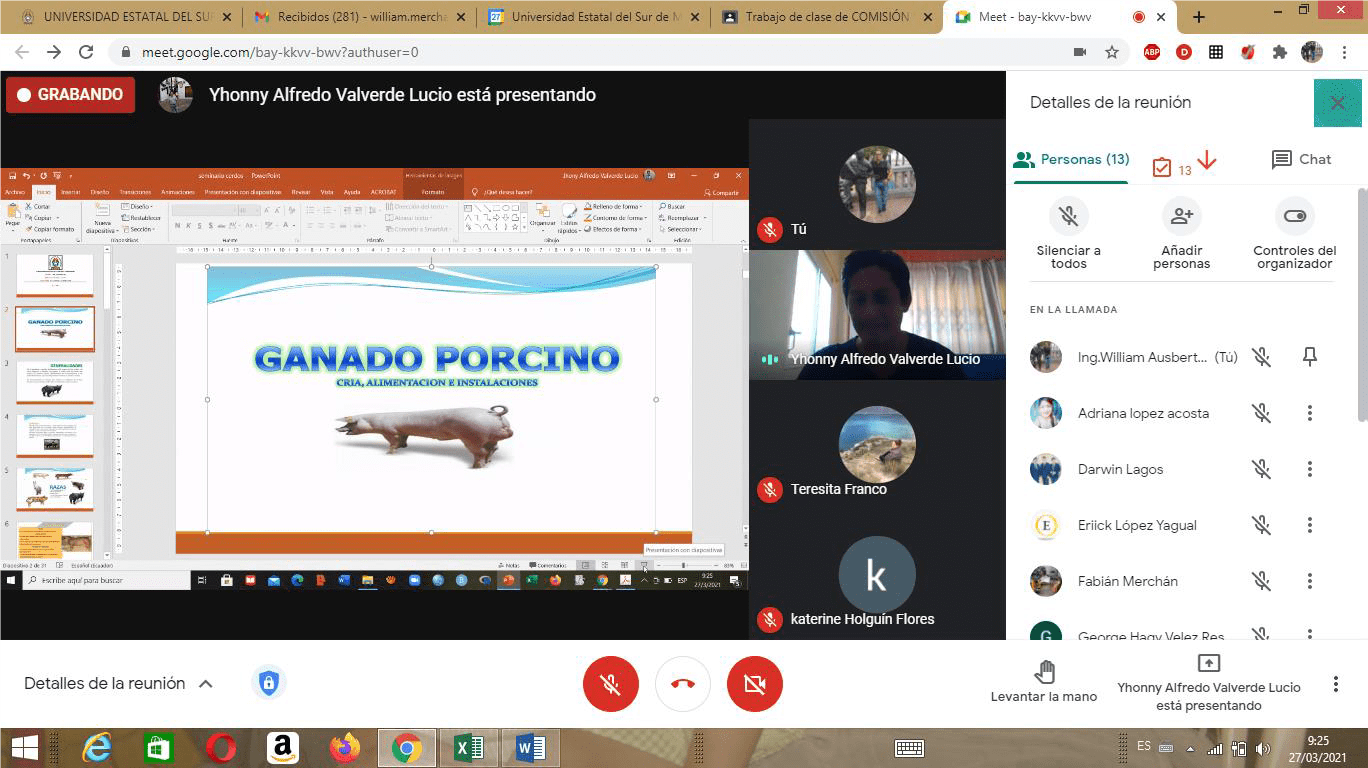Open the touch keyboard tray icon

909,748
